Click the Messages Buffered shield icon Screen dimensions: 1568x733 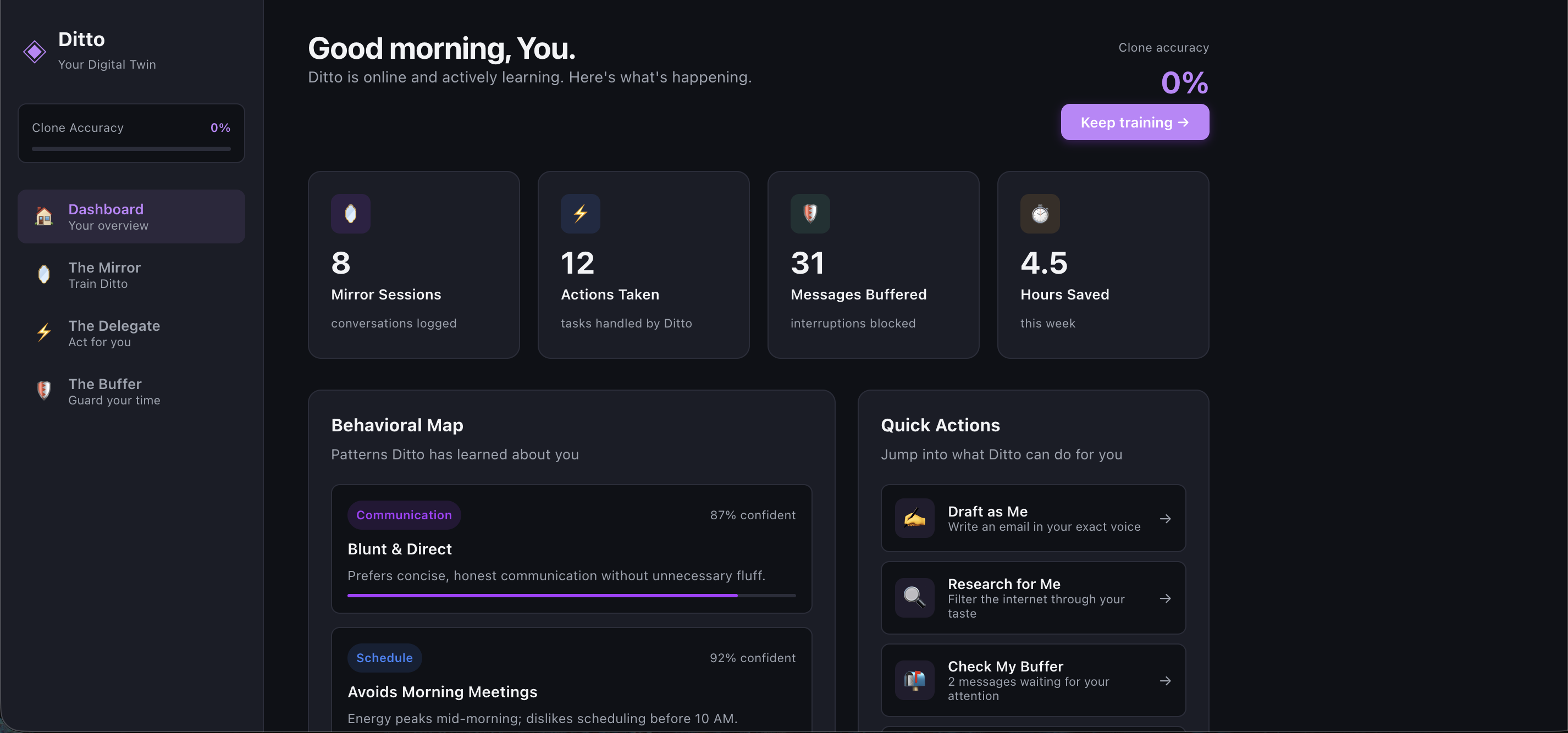tap(810, 214)
